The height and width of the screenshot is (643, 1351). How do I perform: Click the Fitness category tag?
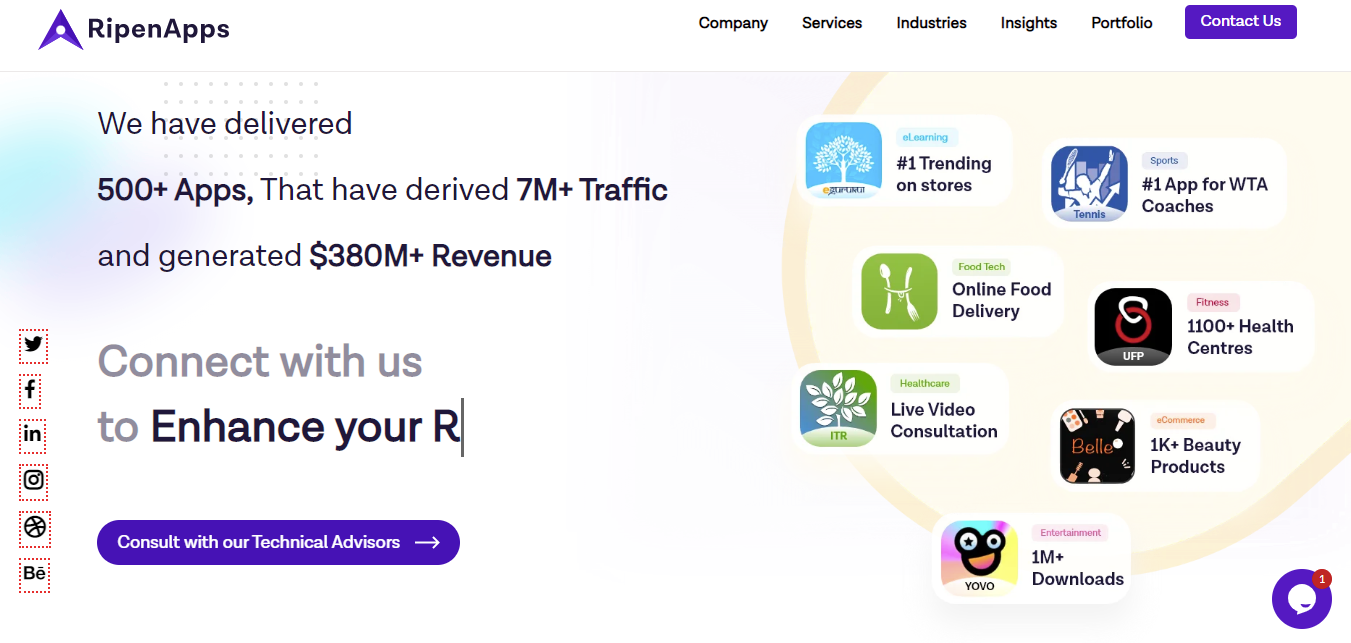point(1213,302)
